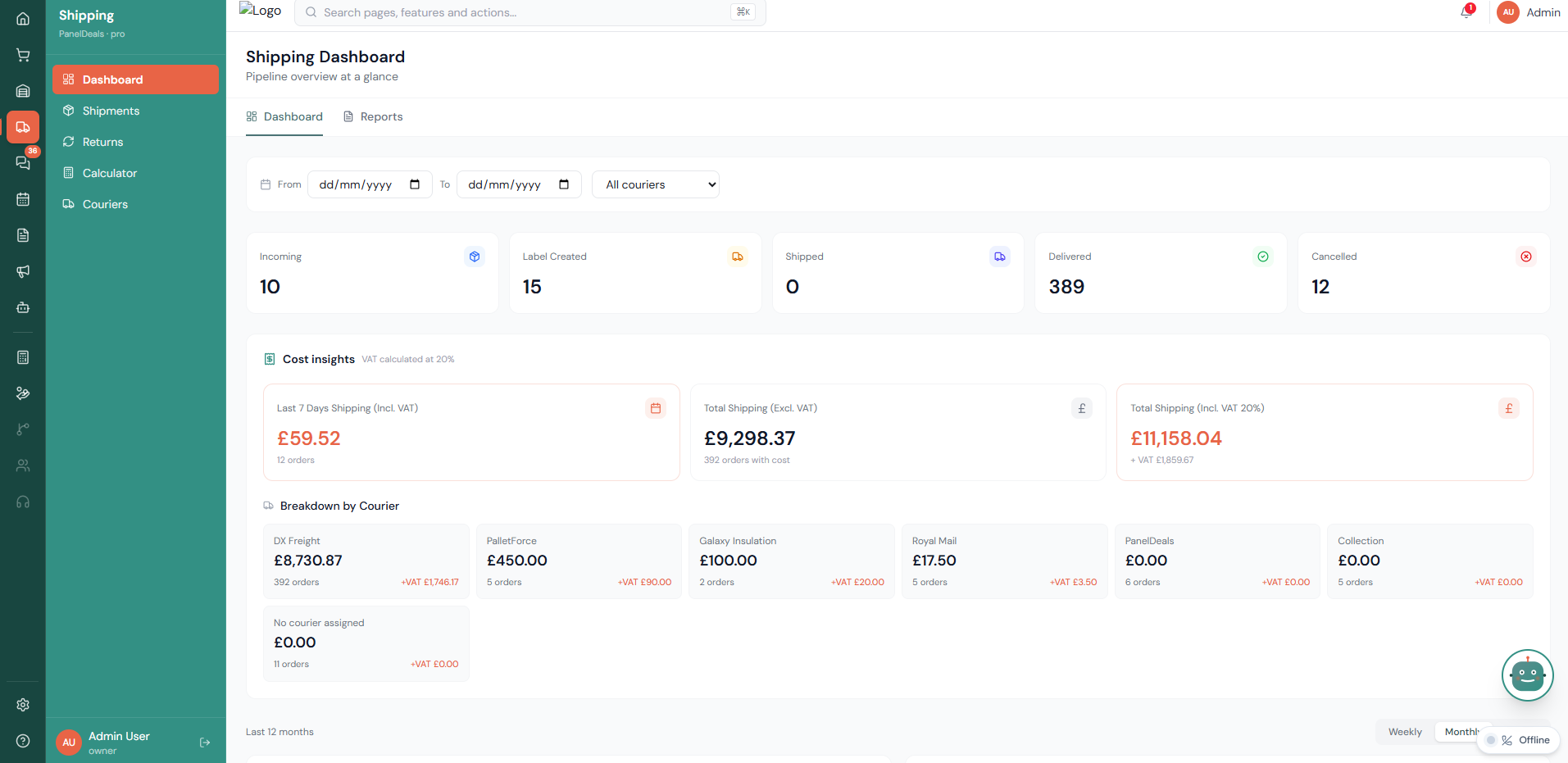Click the Offline status indicator
Viewport: 1568px width, 763px height.
pyautogui.click(x=1519, y=740)
